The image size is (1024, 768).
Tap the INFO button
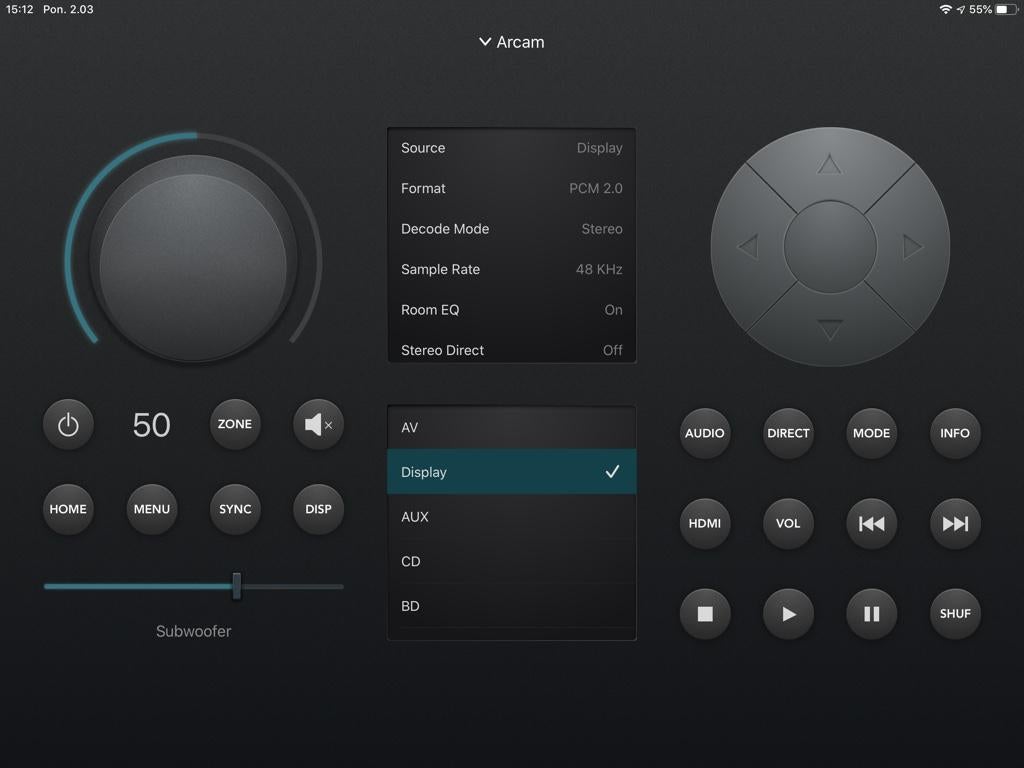click(955, 433)
